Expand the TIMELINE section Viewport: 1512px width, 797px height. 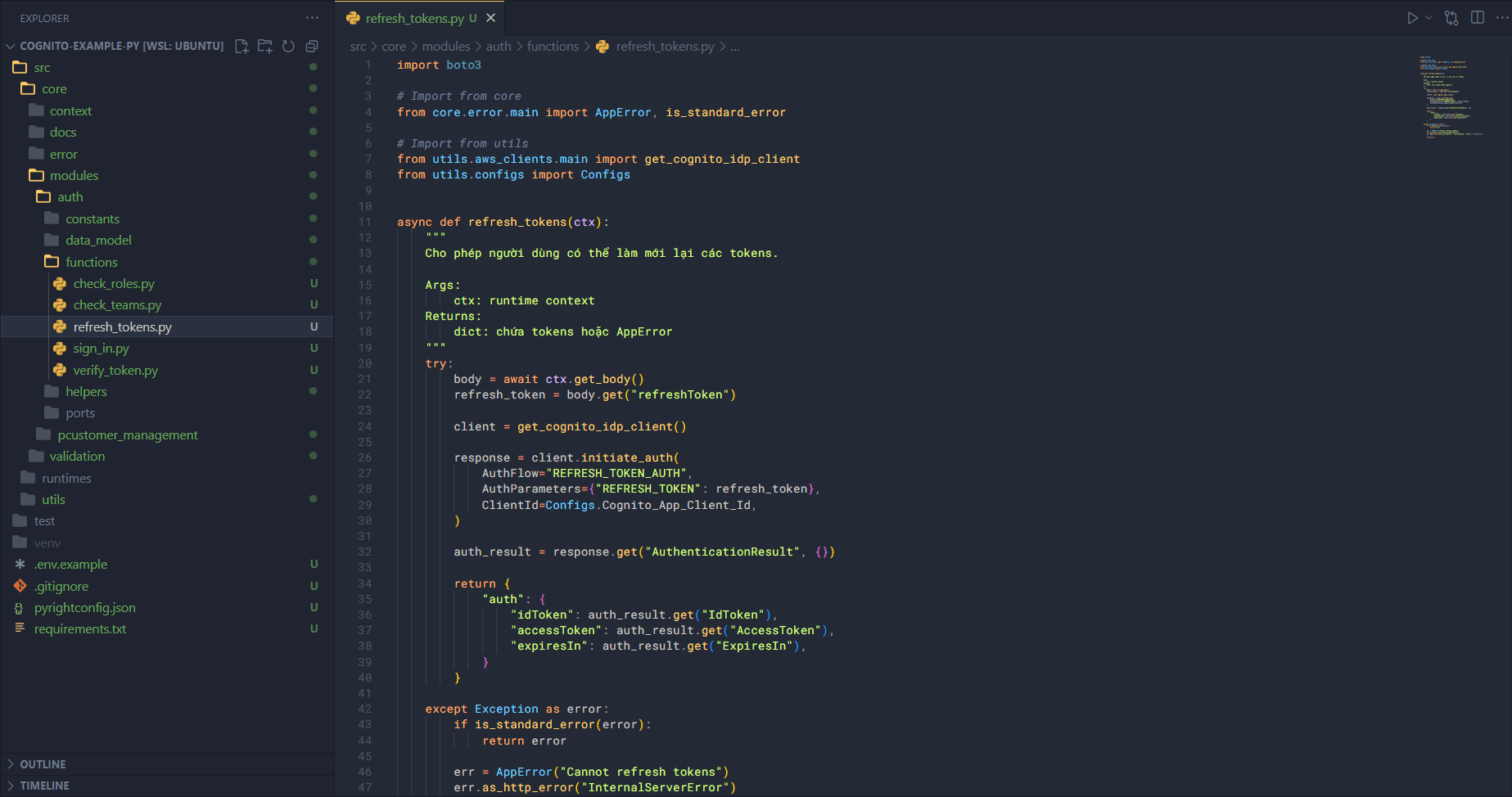44,786
